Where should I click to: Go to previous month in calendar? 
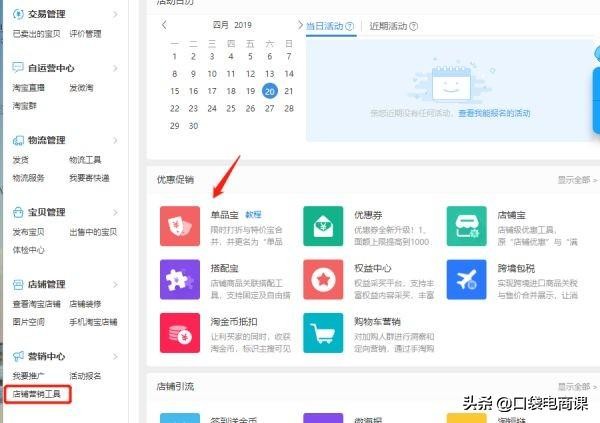point(165,25)
